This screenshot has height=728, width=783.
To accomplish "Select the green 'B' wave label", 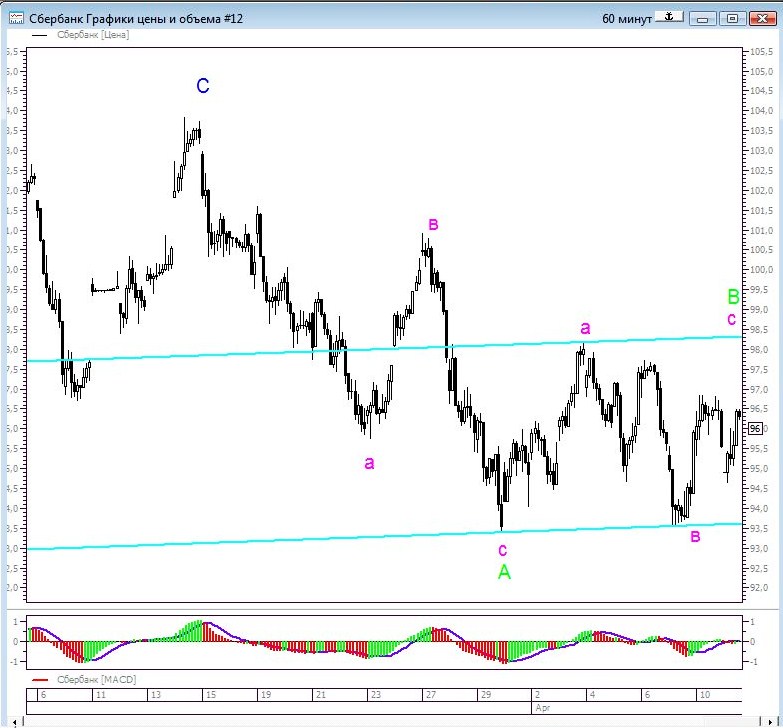I will pyautogui.click(x=733, y=297).
